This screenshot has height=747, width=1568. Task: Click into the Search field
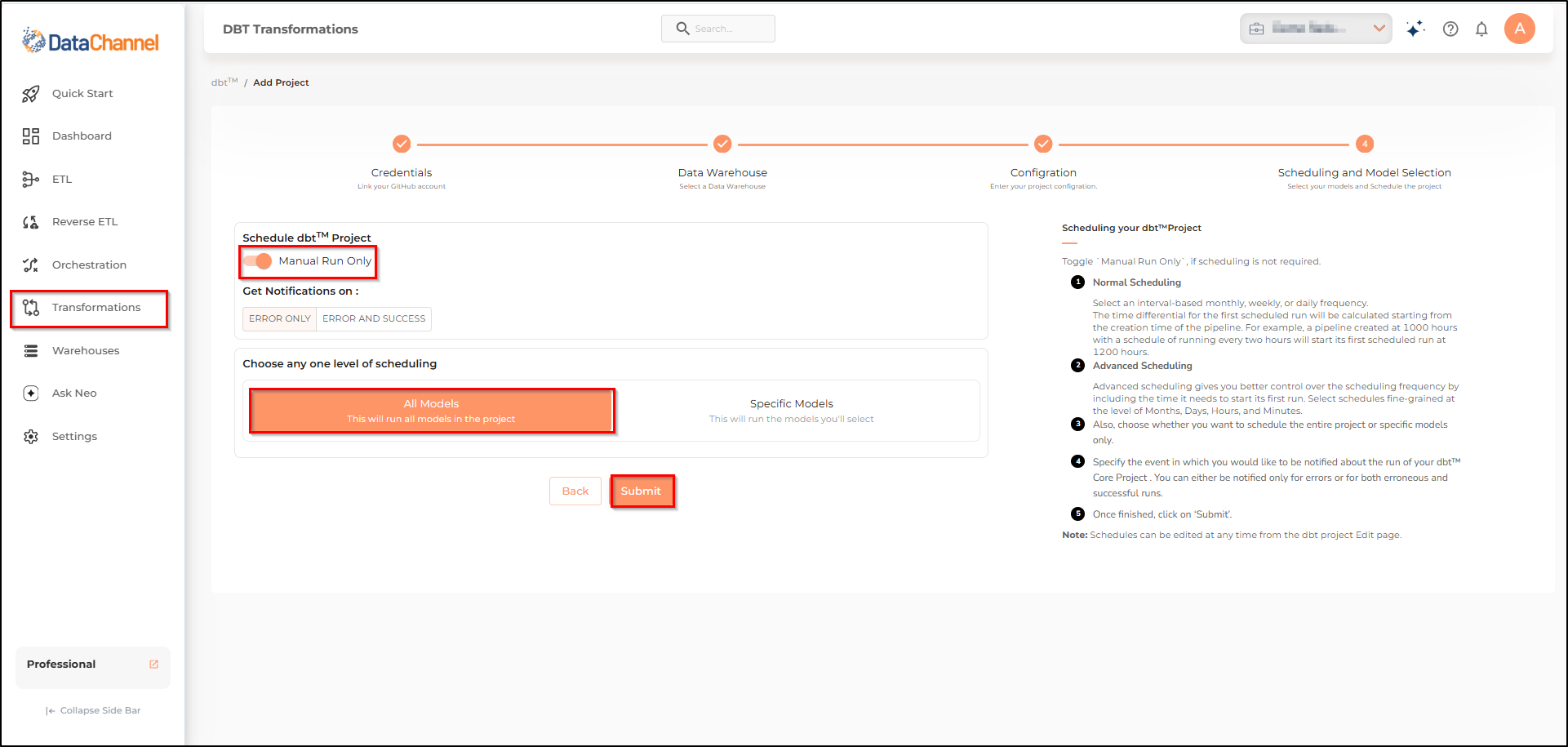(718, 29)
